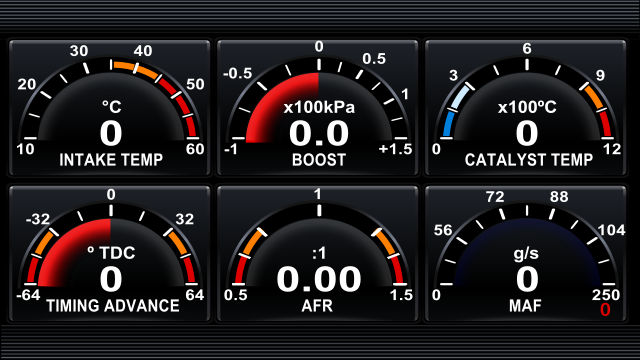Click the red 0 below 250
Screen dimensions: 640x360
coord(605,310)
